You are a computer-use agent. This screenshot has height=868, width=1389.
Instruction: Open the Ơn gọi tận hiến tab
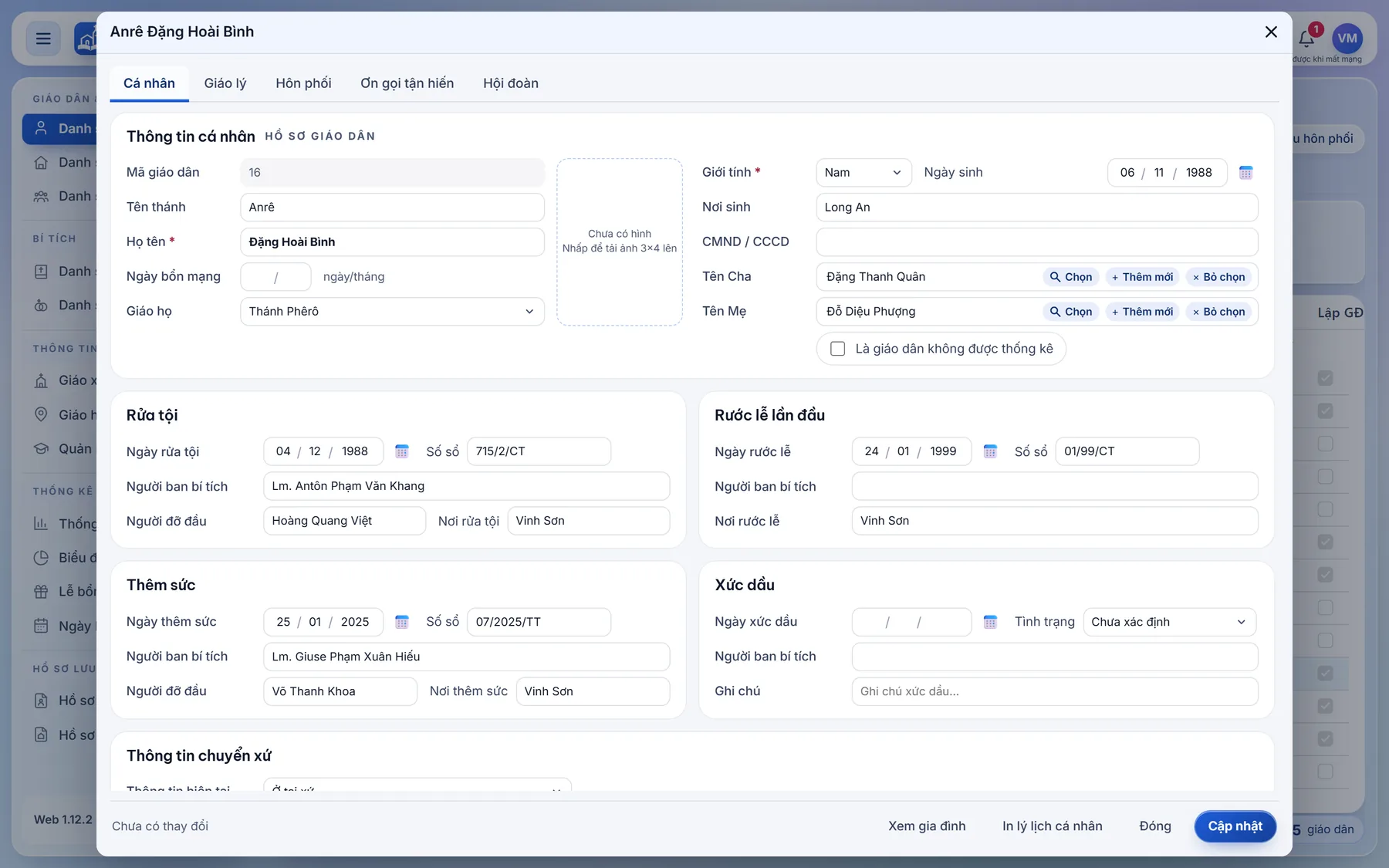point(407,83)
